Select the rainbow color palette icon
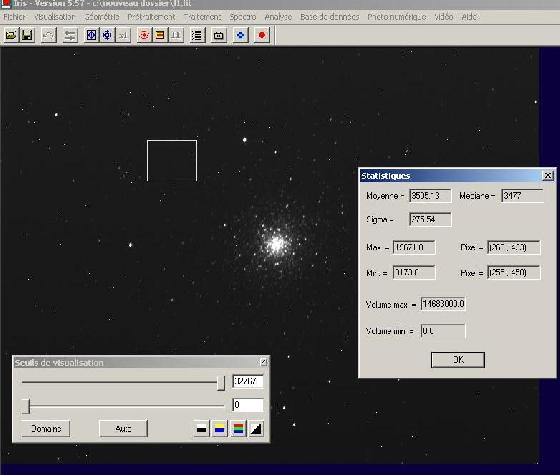 click(238, 429)
